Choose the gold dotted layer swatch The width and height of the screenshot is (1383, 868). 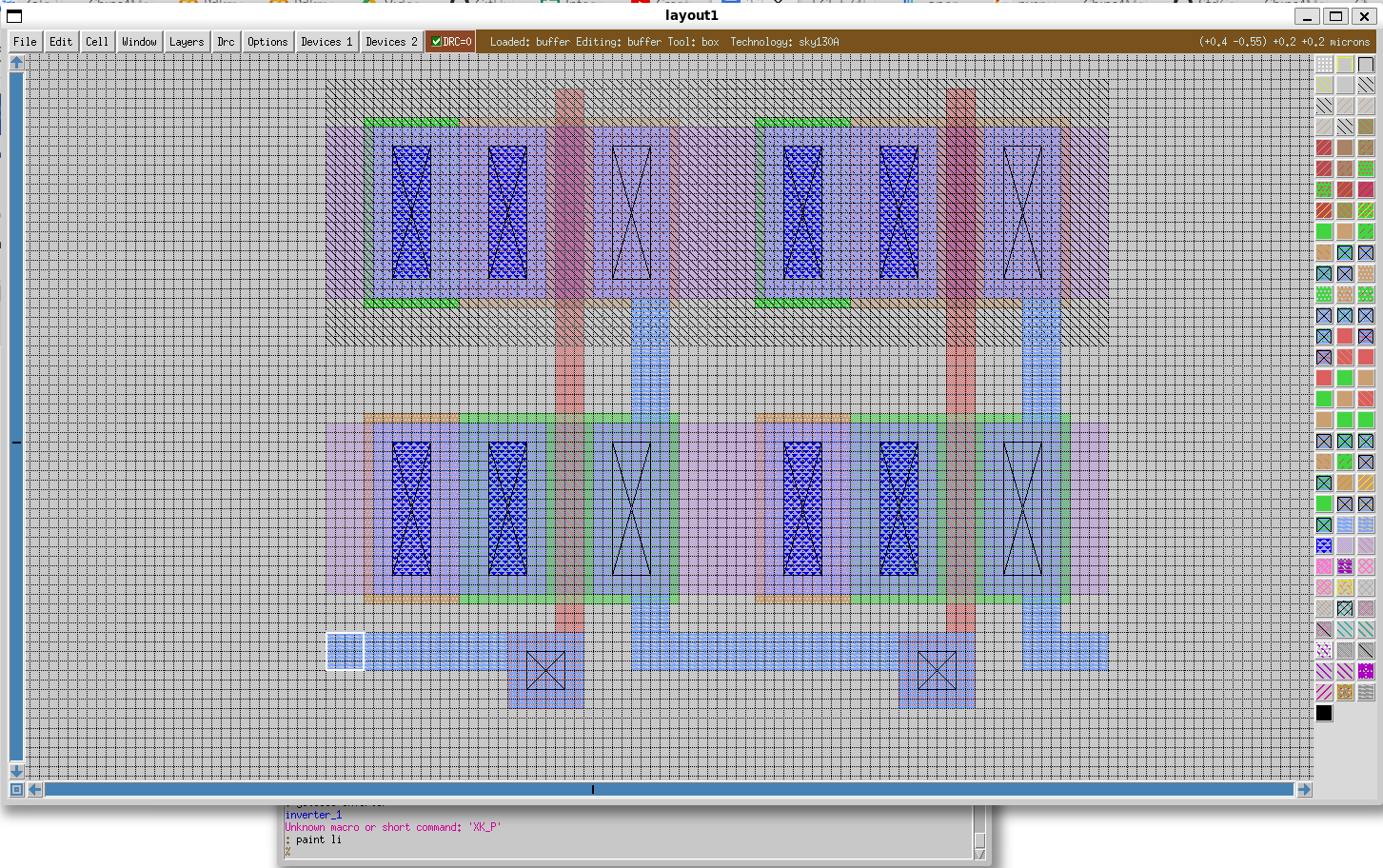click(1345, 692)
